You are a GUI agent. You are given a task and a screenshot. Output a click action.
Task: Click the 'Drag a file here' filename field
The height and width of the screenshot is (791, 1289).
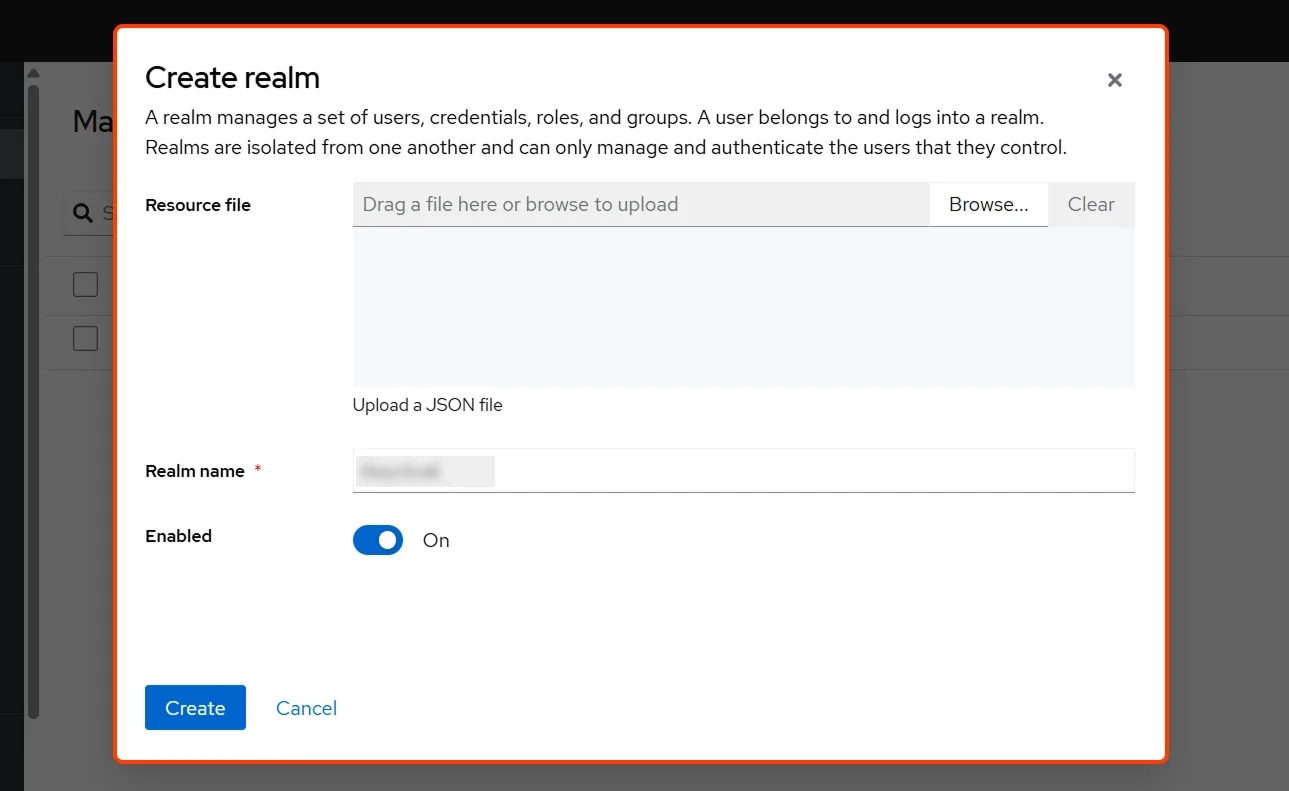point(641,204)
